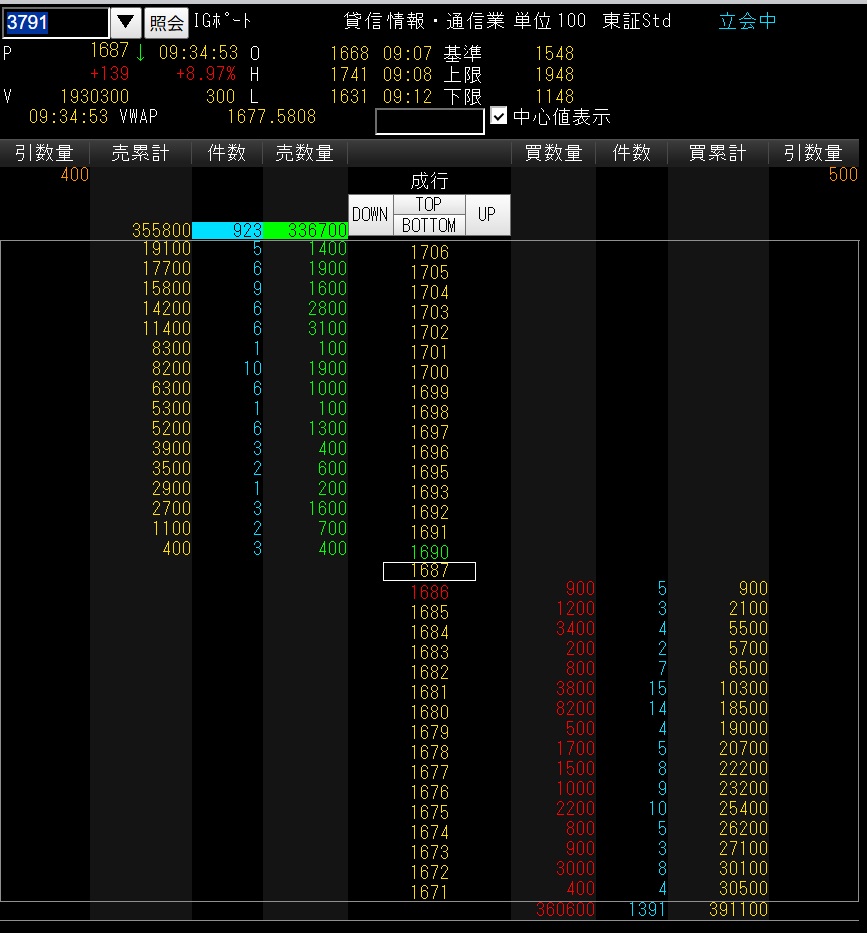Click the base price 1548

[555, 54]
